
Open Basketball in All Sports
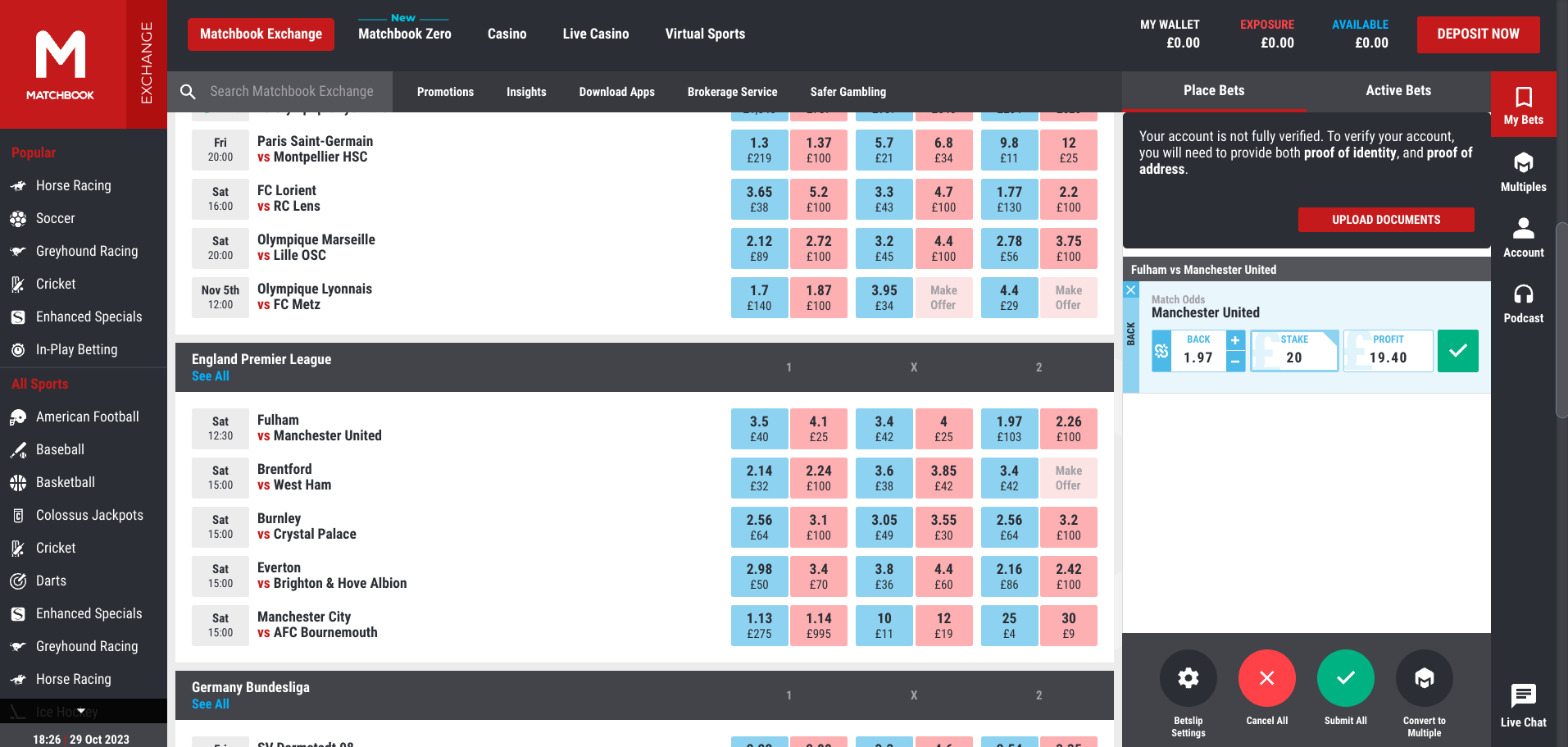tap(66, 483)
